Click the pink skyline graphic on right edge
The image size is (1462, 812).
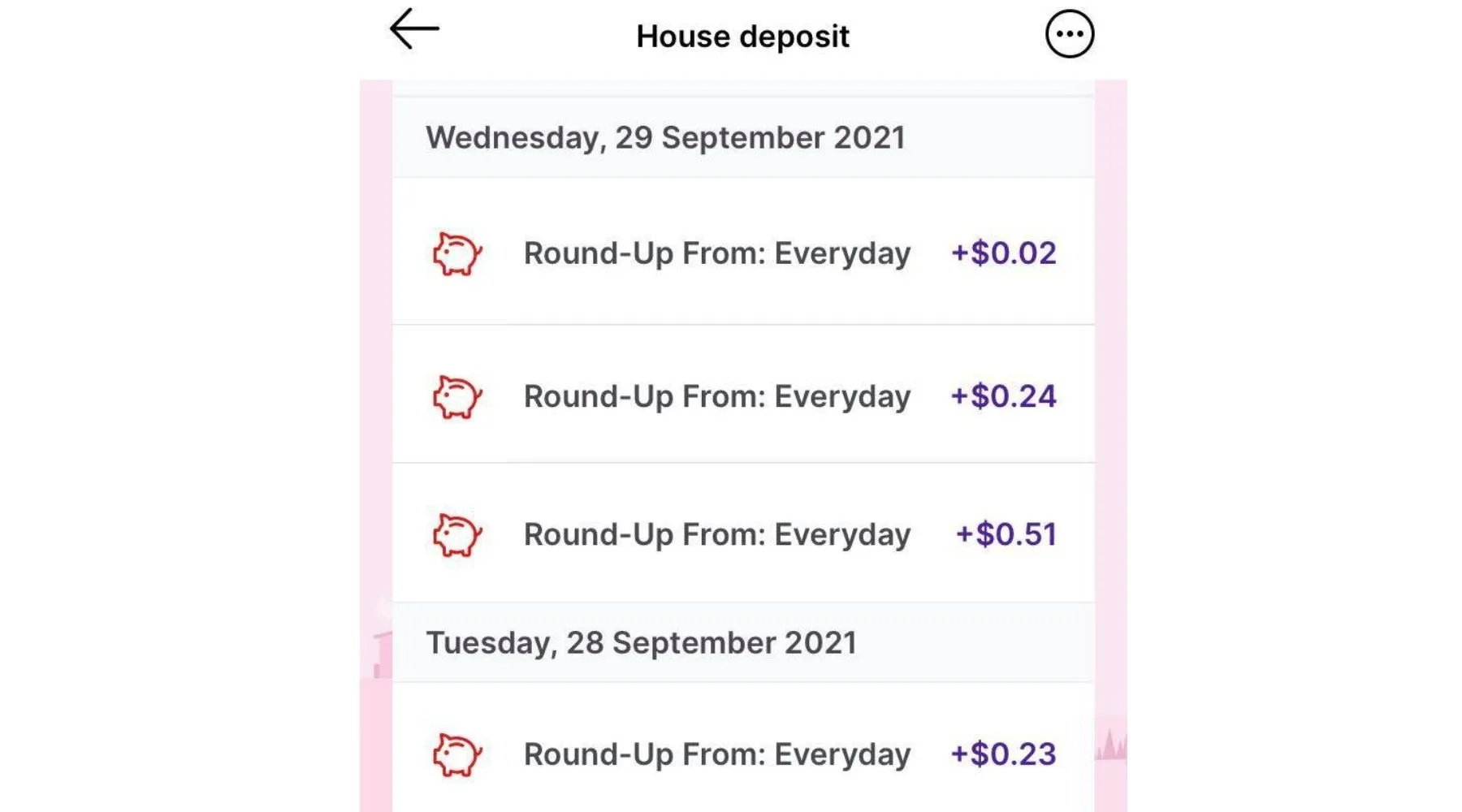tap(1110, 745)
